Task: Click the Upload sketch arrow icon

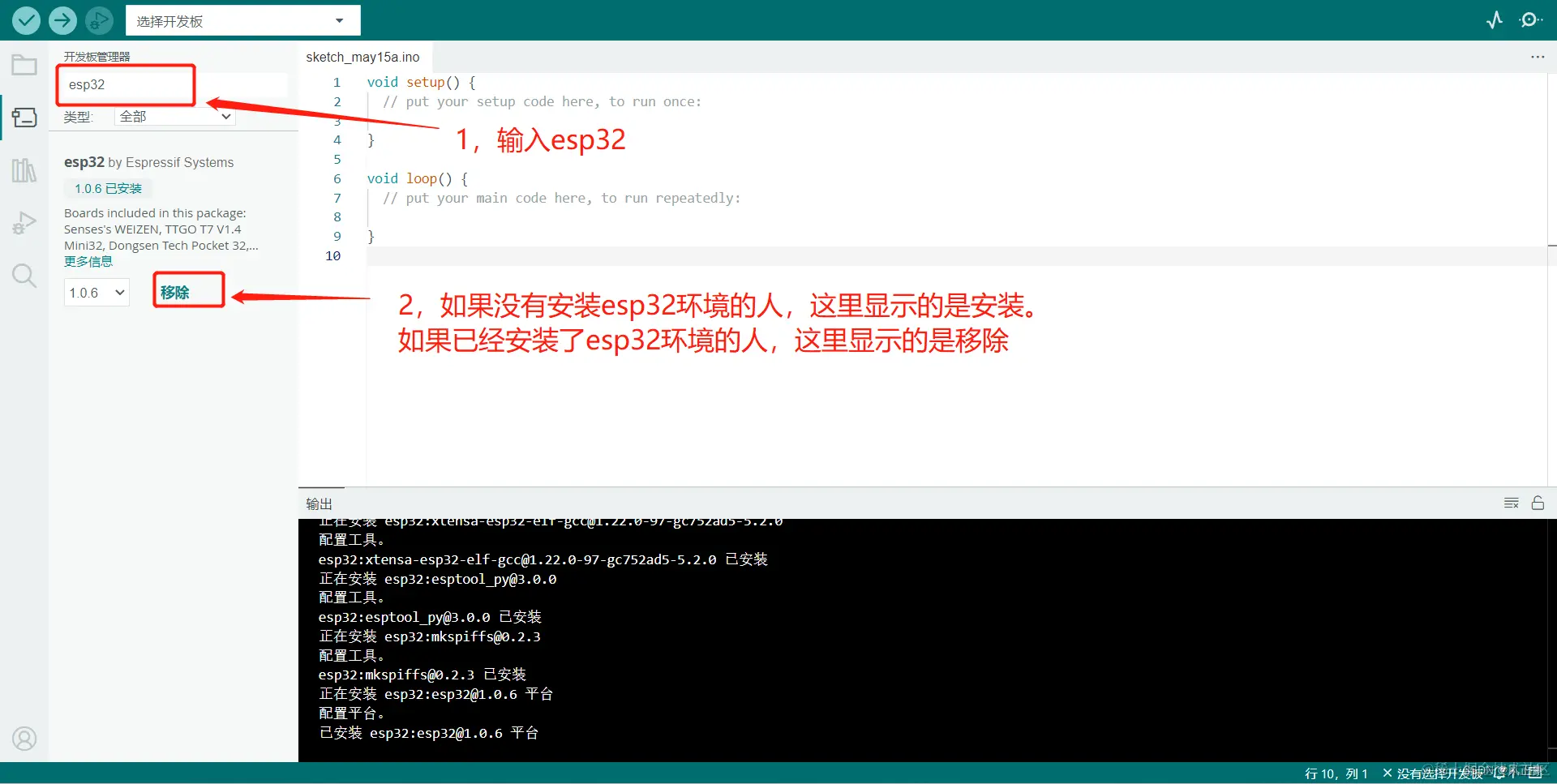Action: 62,19
